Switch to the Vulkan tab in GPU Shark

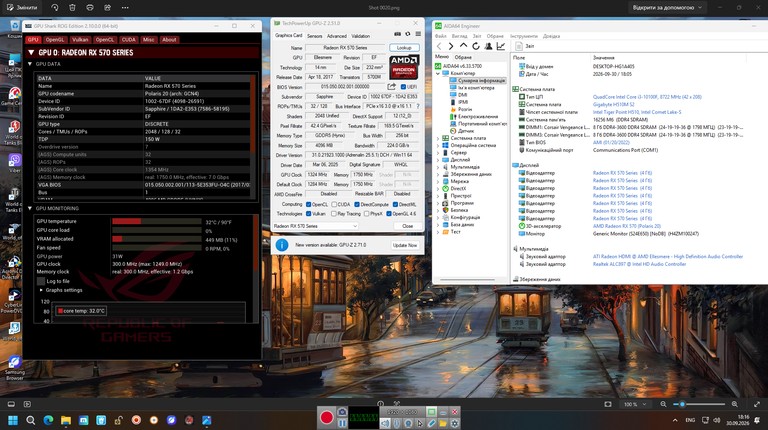(80, 40)
